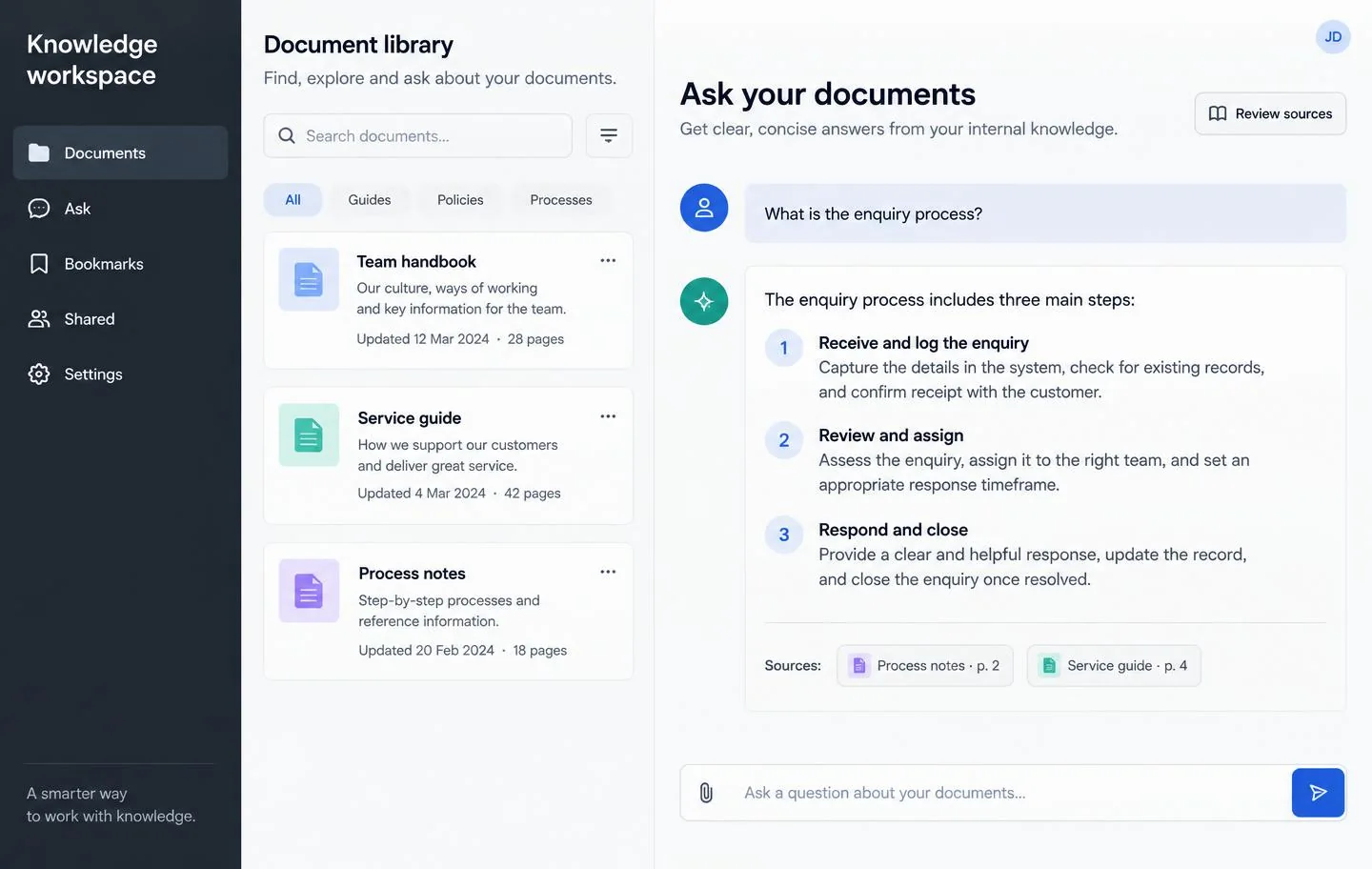
Task: Open source Process notes p. 2
Action: (x=925, y=666)
